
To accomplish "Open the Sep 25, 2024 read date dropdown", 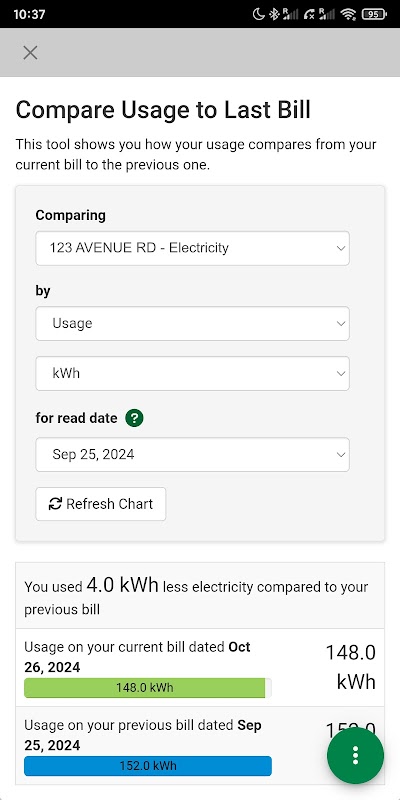I will pyautogui.click(x=192, y=454).
